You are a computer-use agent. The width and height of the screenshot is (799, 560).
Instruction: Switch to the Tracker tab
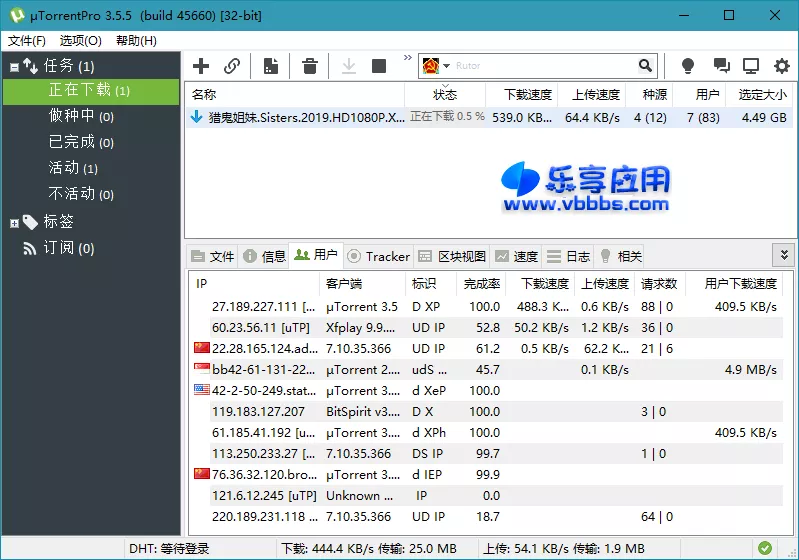379,256
